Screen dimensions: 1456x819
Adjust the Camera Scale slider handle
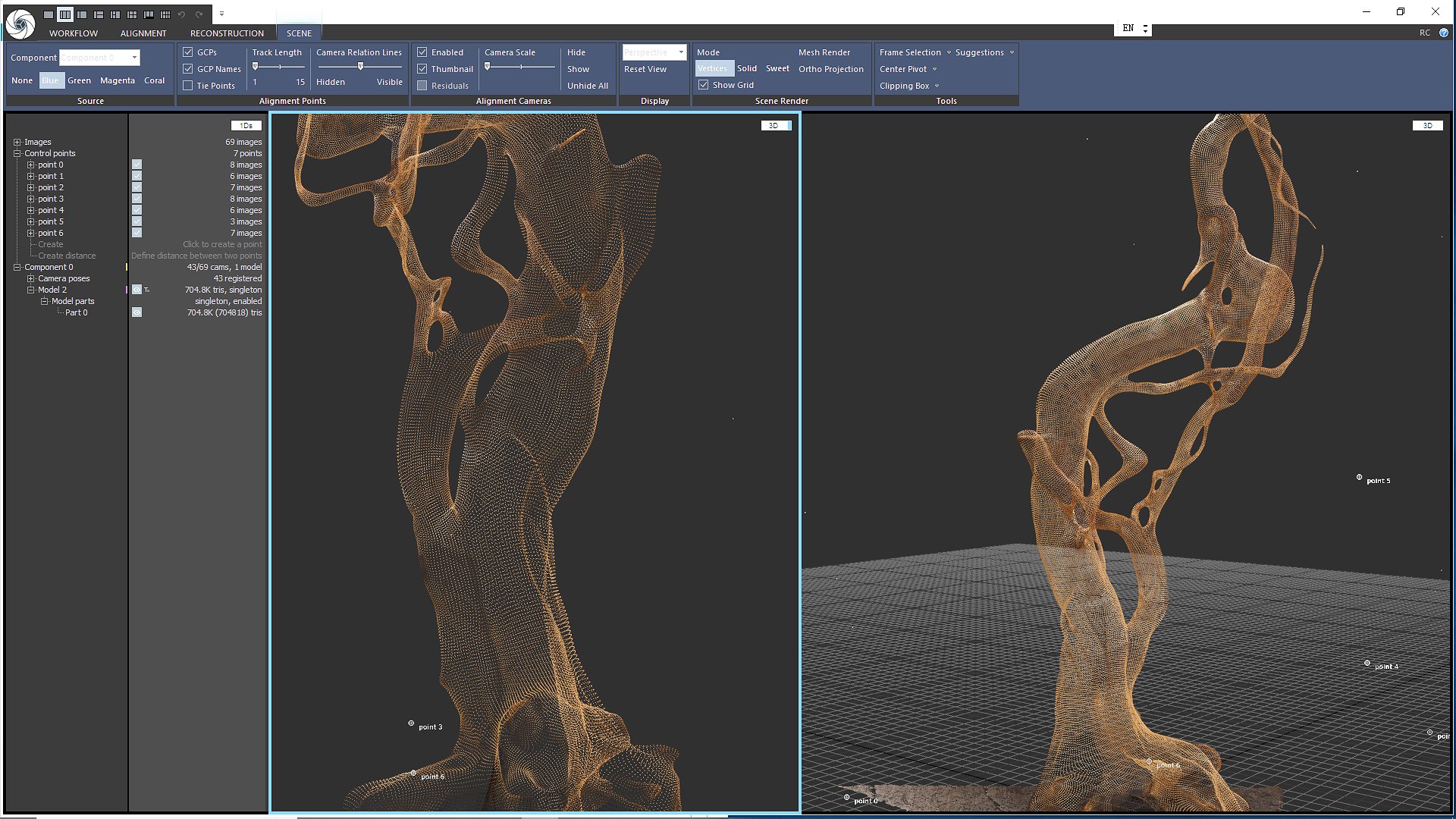point(487,67)
